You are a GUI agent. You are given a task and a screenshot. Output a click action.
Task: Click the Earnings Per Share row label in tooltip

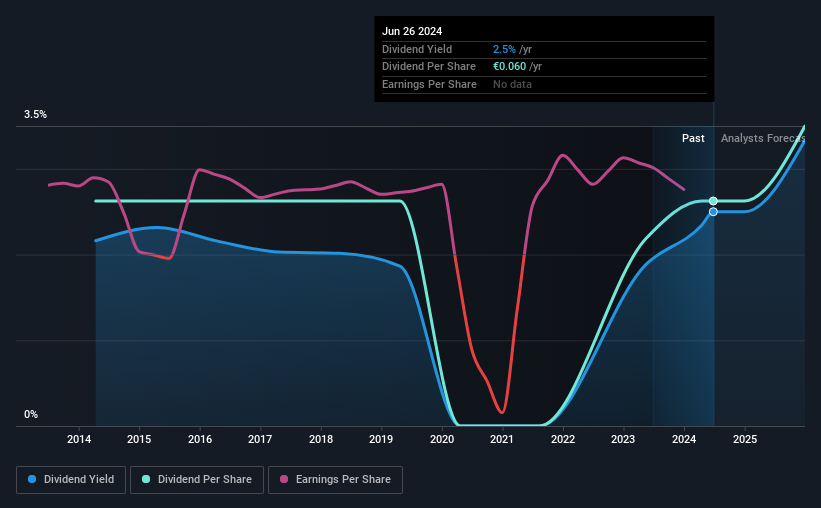(429, 84)
